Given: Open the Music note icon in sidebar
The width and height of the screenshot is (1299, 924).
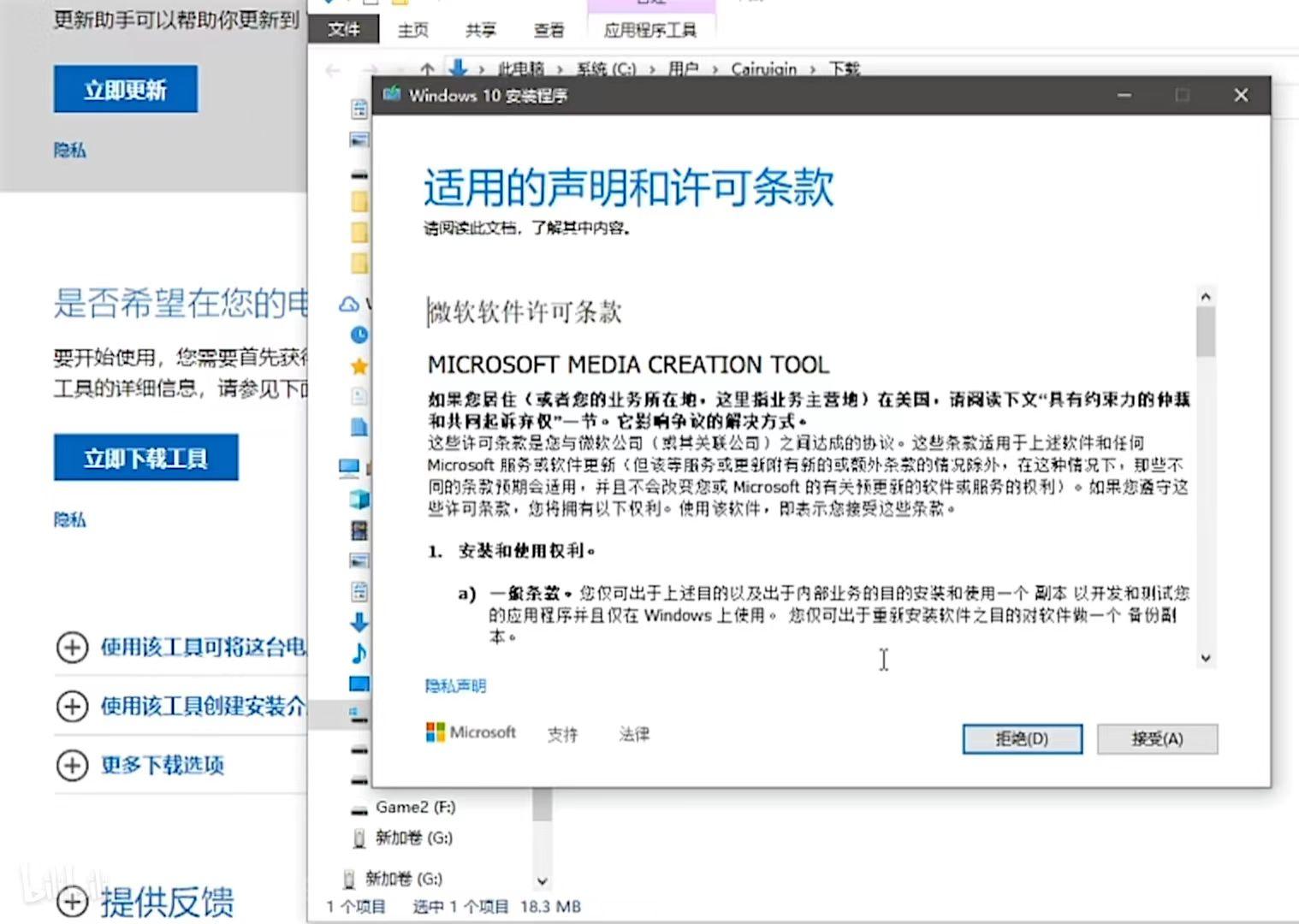Looking at the screenshot, I should tap(359, 653).
